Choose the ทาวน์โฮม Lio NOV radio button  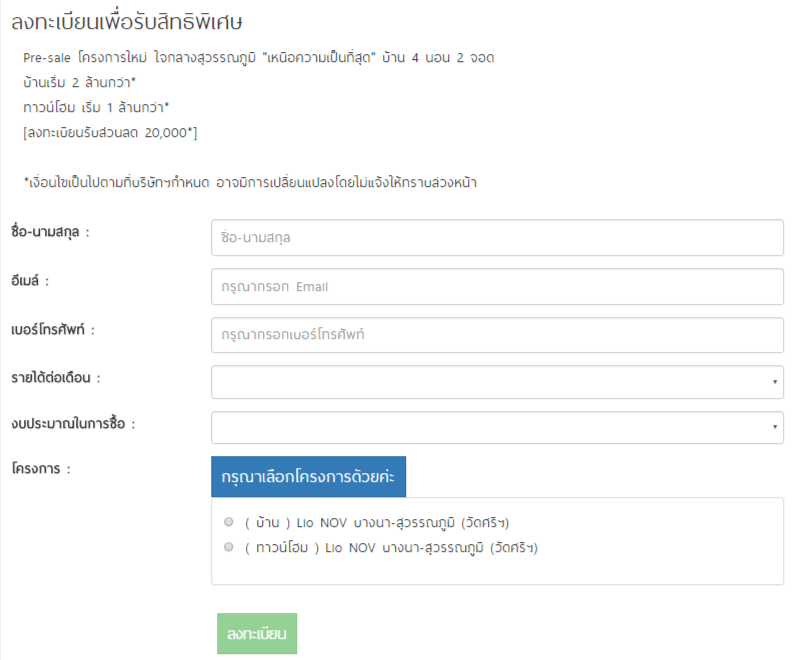(x=229, y=547)
